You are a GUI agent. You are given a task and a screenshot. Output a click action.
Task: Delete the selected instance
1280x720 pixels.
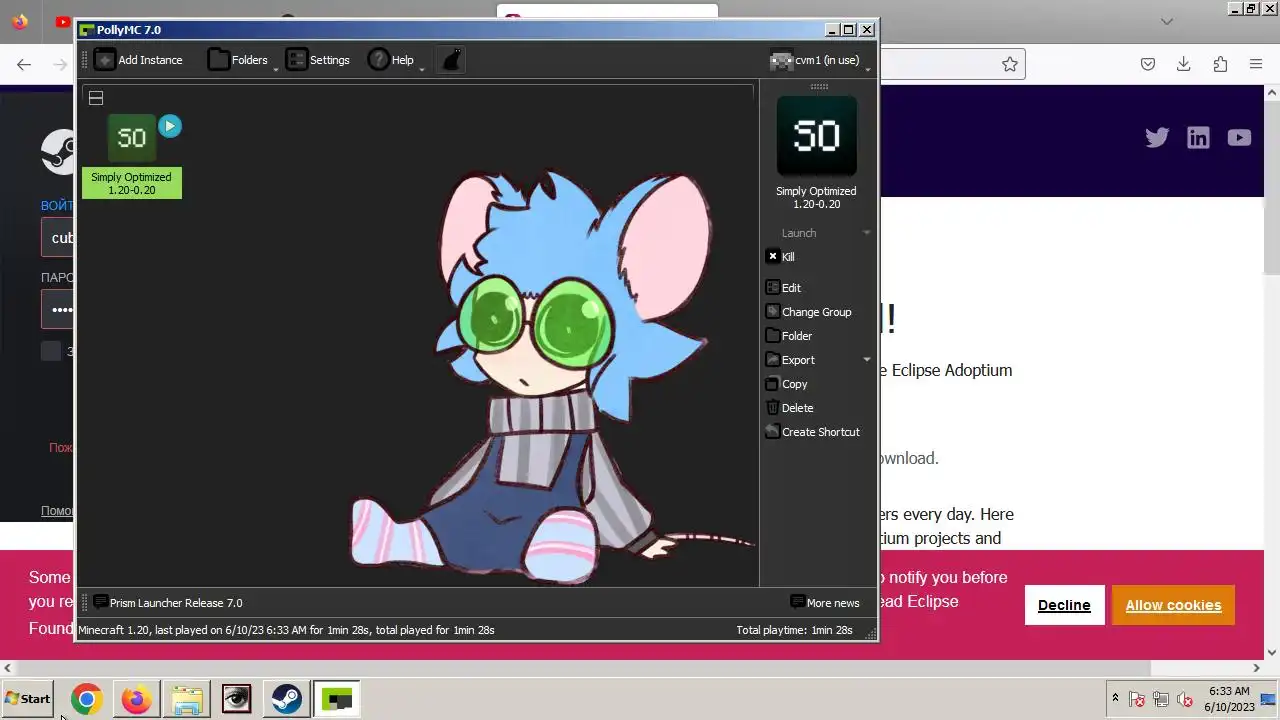[x=789, y=408]
